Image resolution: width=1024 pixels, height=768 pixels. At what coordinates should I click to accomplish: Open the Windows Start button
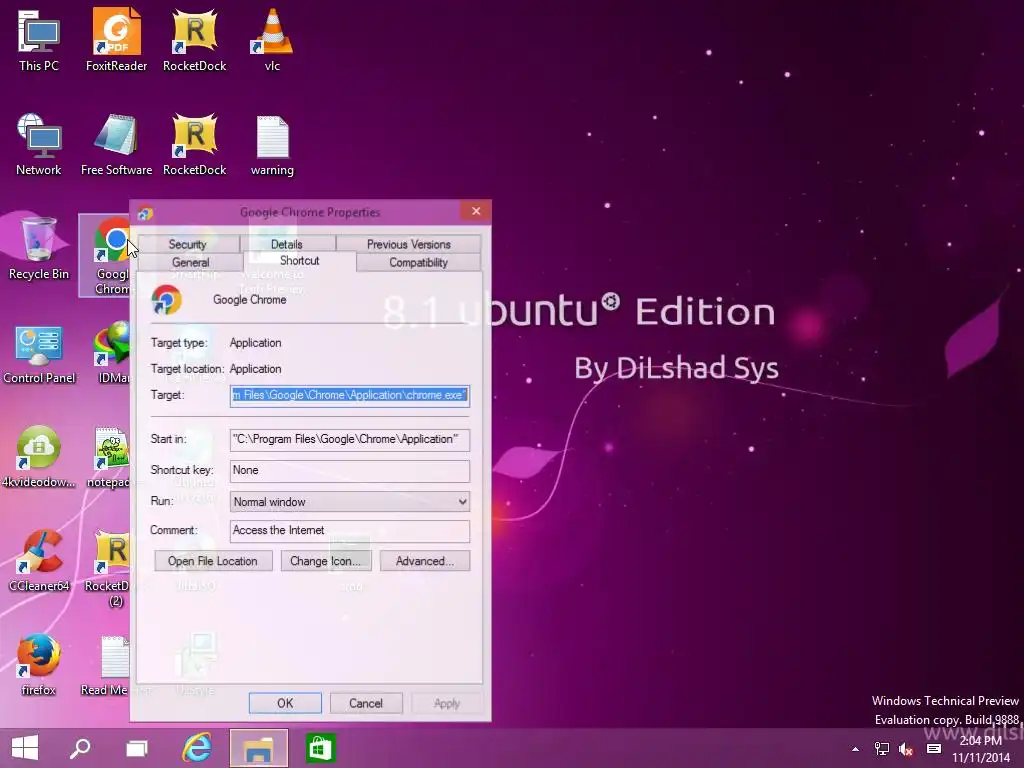click(x=25, y=748)
